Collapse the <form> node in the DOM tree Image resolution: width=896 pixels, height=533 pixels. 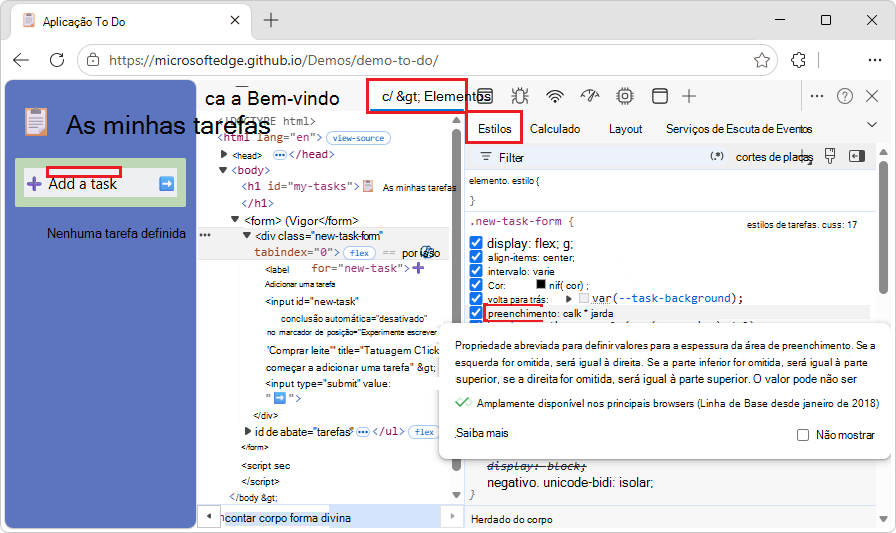pos(235,219)
